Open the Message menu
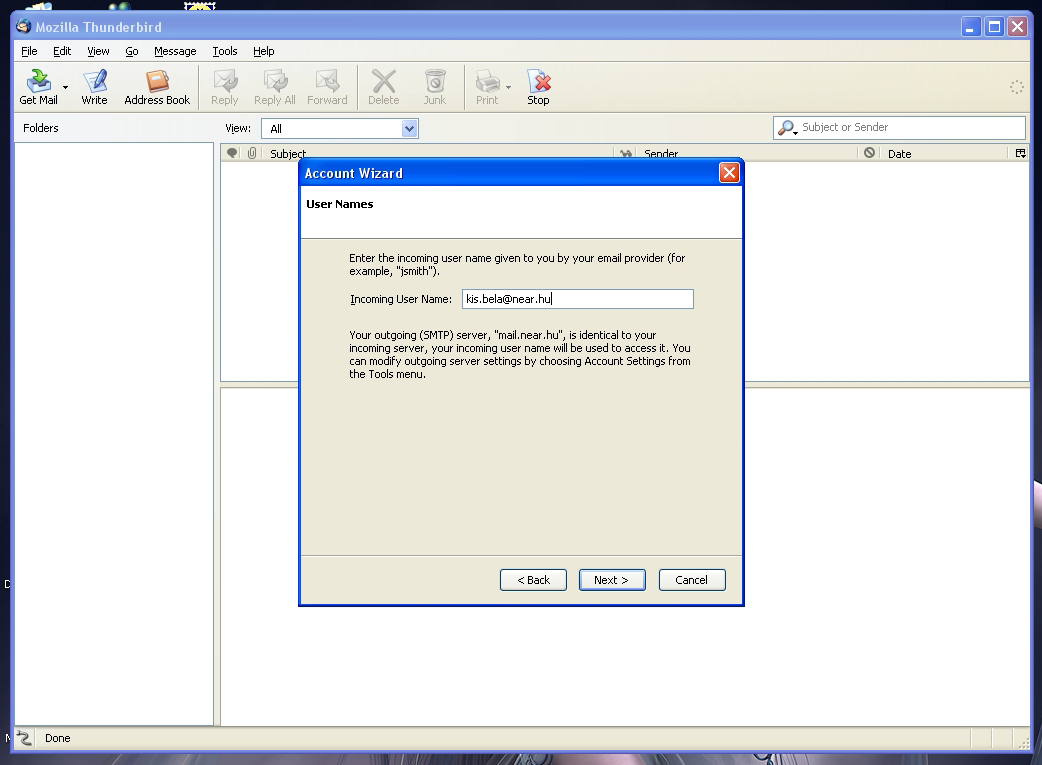 click(175, 51)
